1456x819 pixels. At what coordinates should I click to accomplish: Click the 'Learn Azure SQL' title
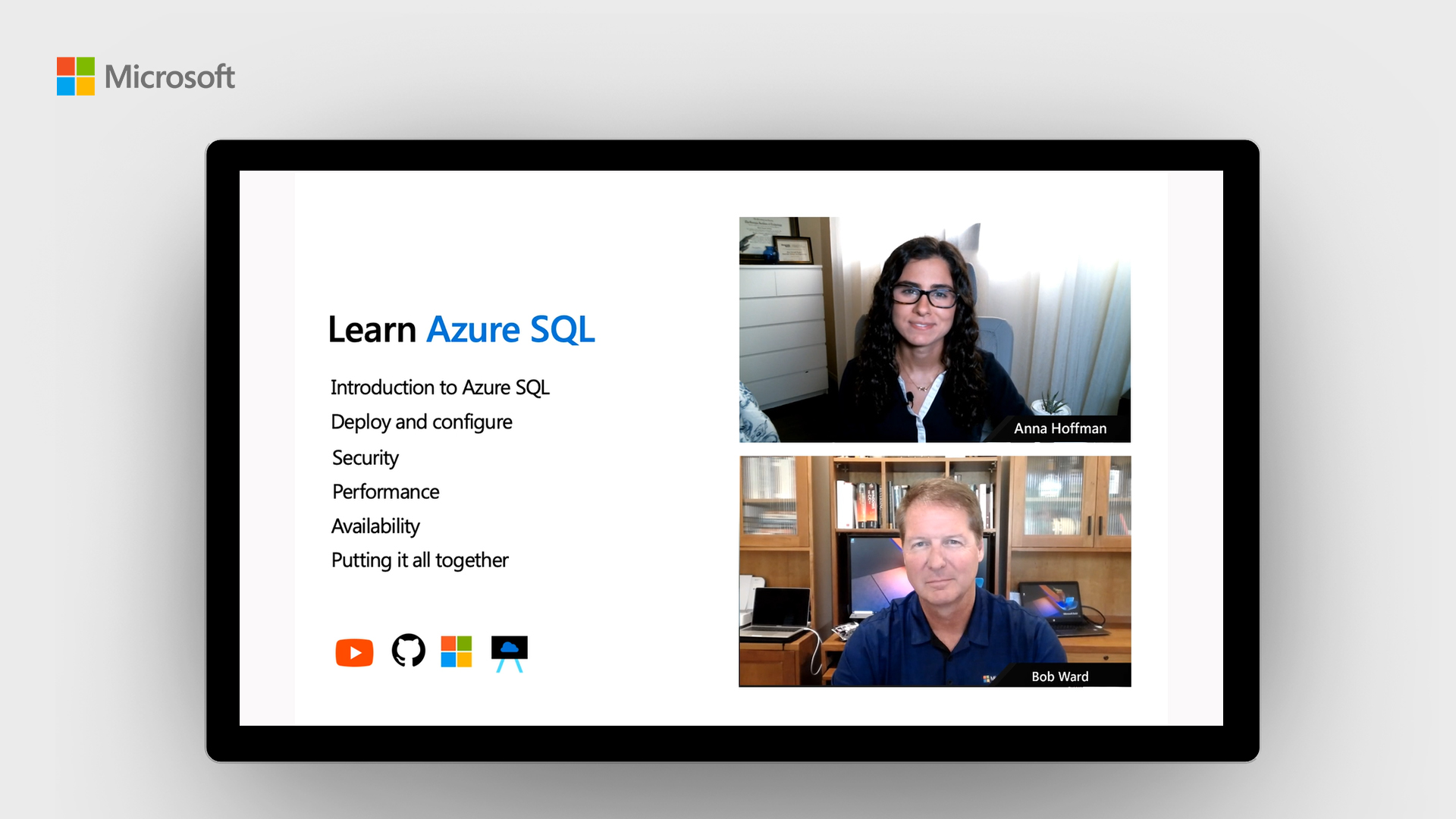click(x=461, y=329)
